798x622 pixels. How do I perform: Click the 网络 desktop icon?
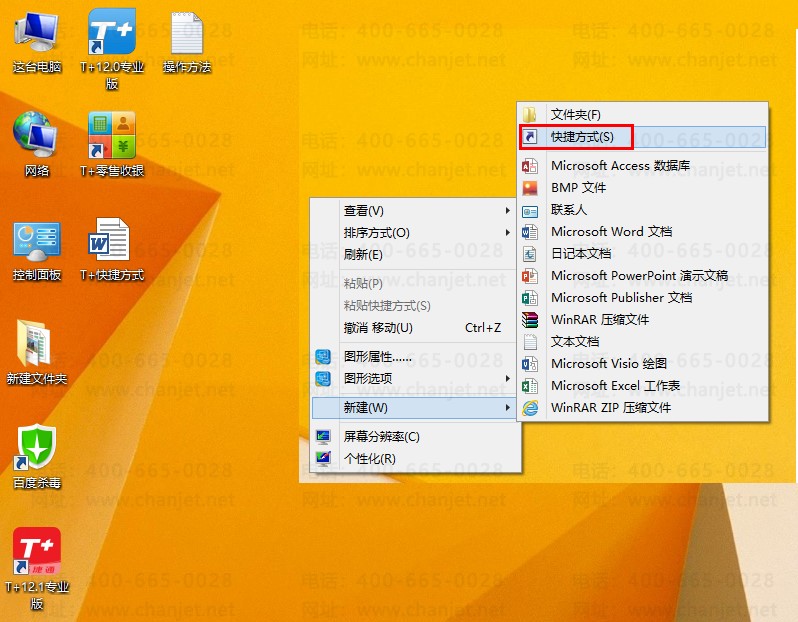[x=36, y=136]
